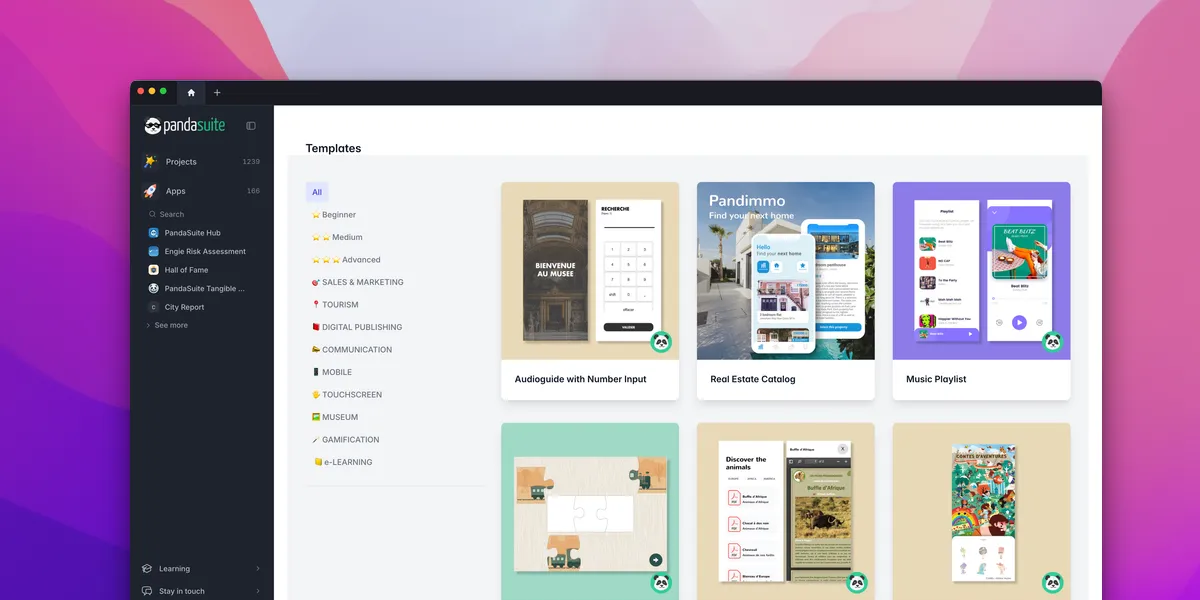Filter by SALES & MARKETING

coord(357,282)
